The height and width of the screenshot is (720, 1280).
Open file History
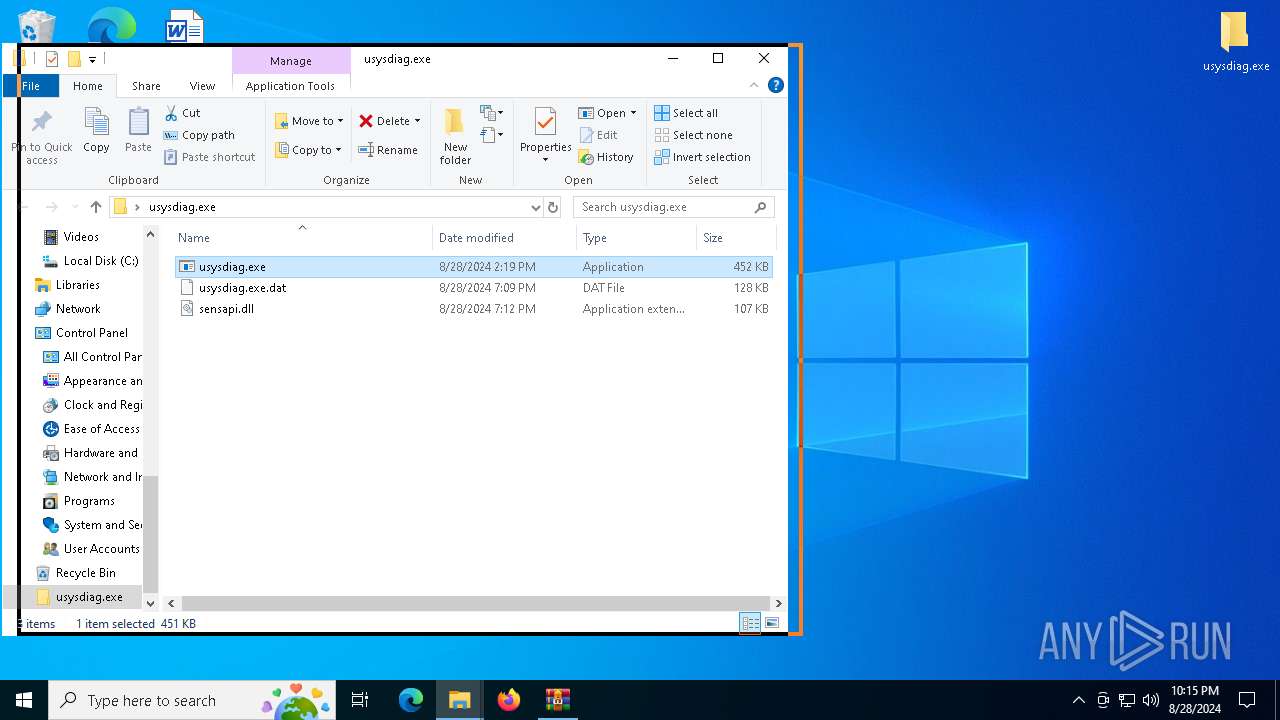tap(606, 157)
